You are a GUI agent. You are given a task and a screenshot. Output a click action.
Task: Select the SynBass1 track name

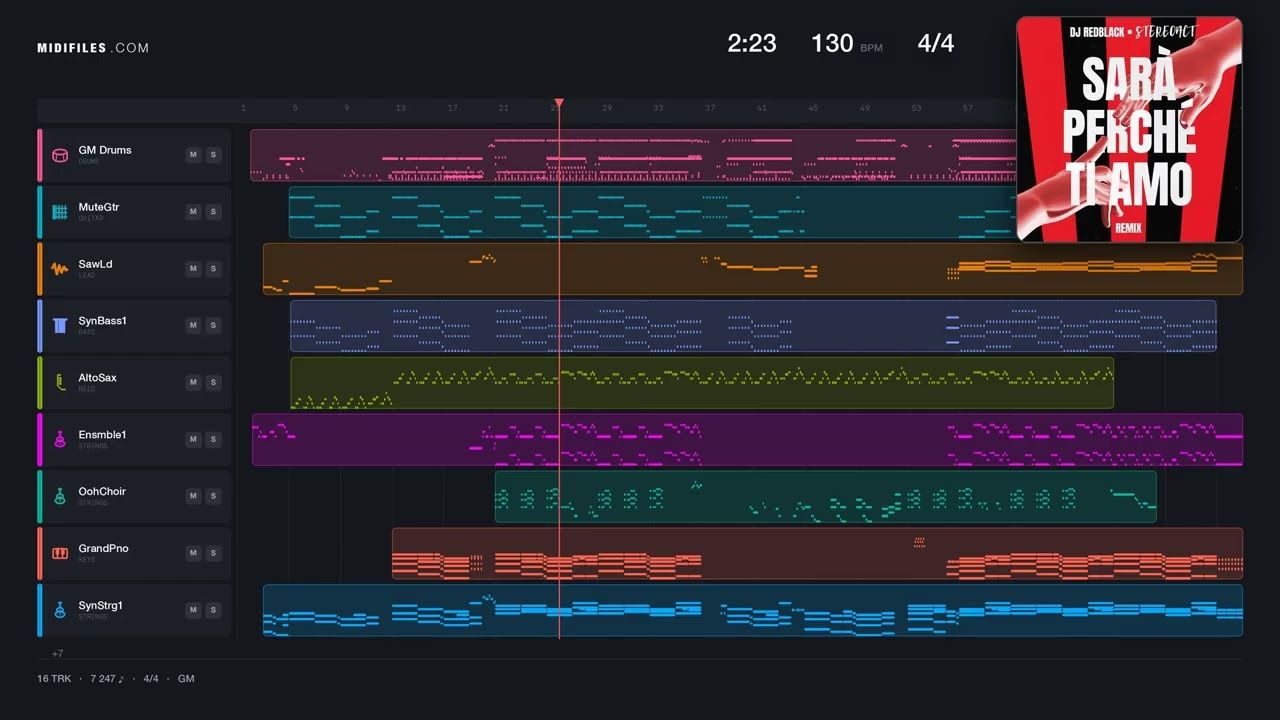(x=103, y=321)
